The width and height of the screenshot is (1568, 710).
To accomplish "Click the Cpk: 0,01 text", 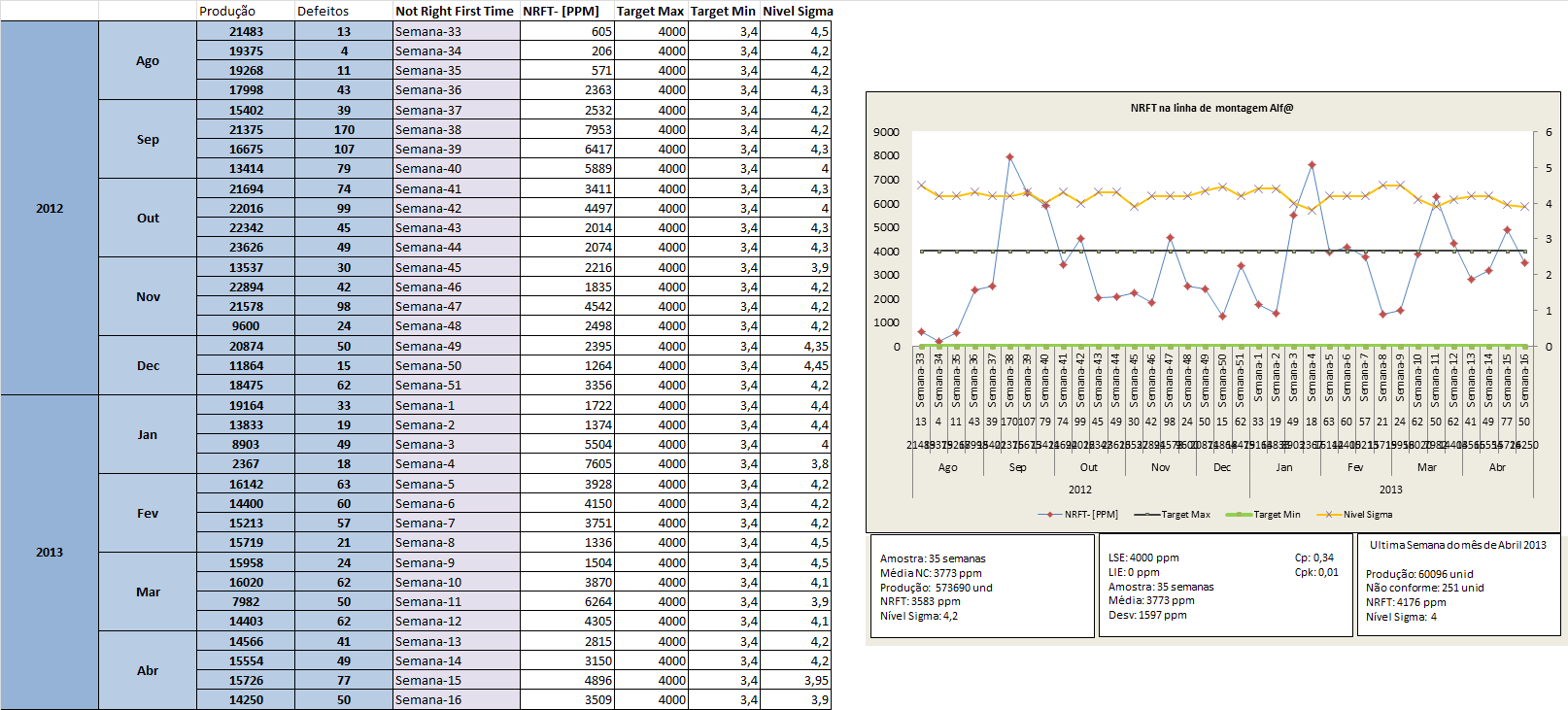I will [1316, 572].
